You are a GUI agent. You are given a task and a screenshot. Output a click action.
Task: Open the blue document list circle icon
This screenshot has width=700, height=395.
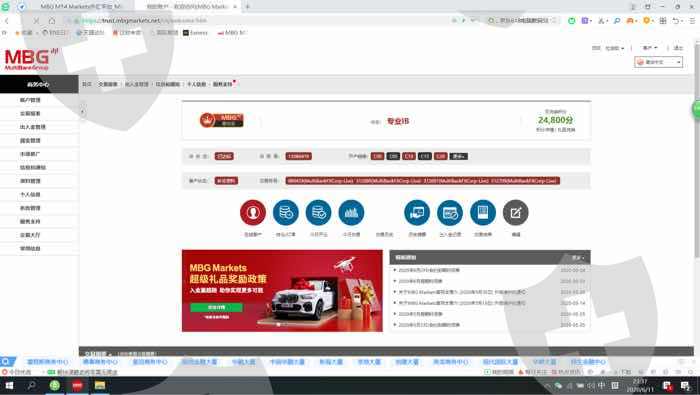(483, 212)
